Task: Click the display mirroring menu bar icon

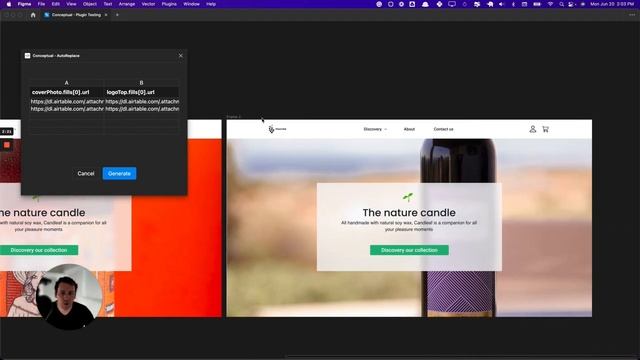Action: pyautogui.click(x=451, y=4)
